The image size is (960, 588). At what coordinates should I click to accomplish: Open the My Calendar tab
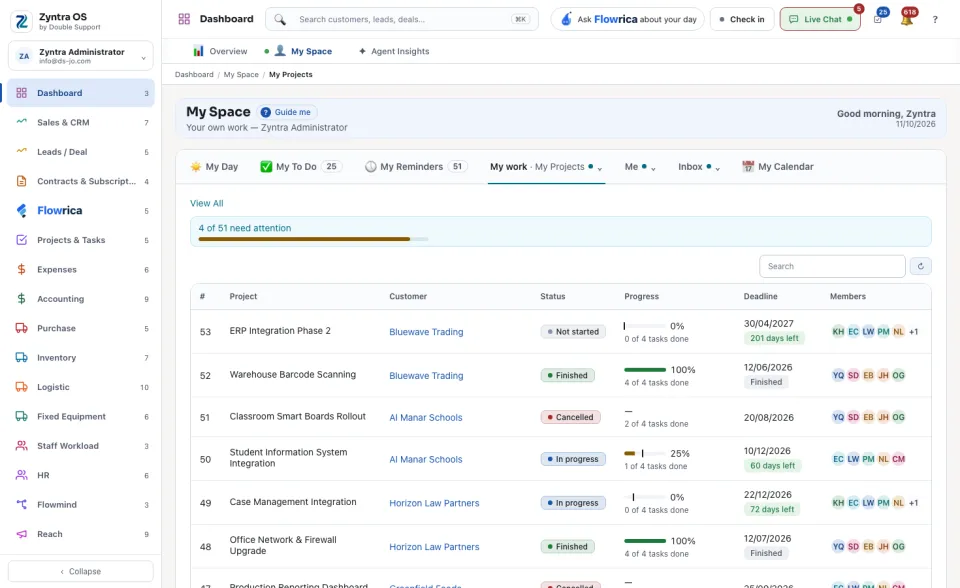pyautogui.click(x=778, y=167)
